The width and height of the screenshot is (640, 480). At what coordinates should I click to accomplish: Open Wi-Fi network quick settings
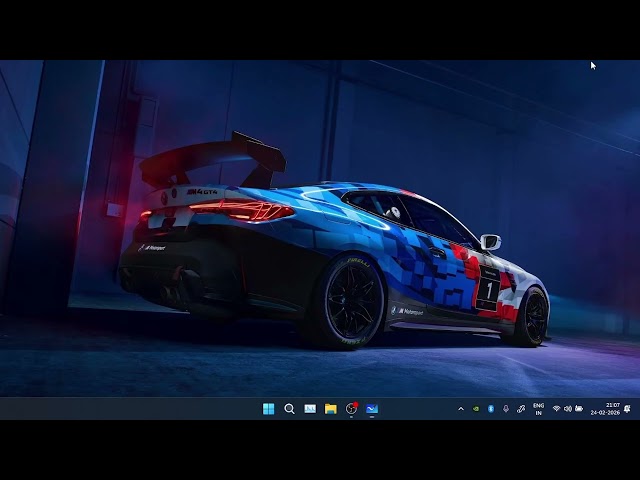(x=556, y=409)
